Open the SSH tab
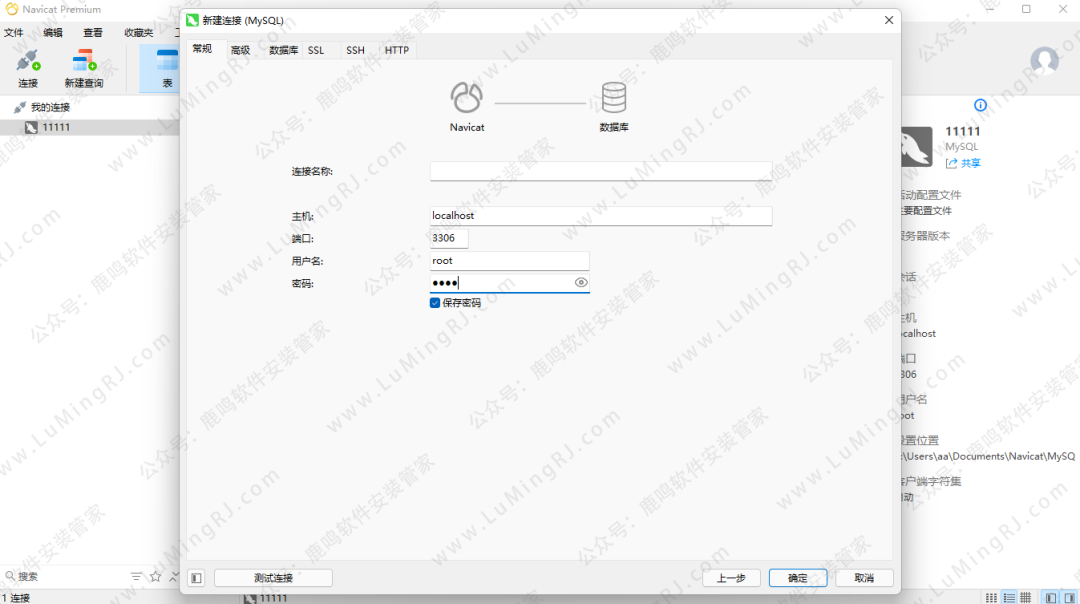 355,50
